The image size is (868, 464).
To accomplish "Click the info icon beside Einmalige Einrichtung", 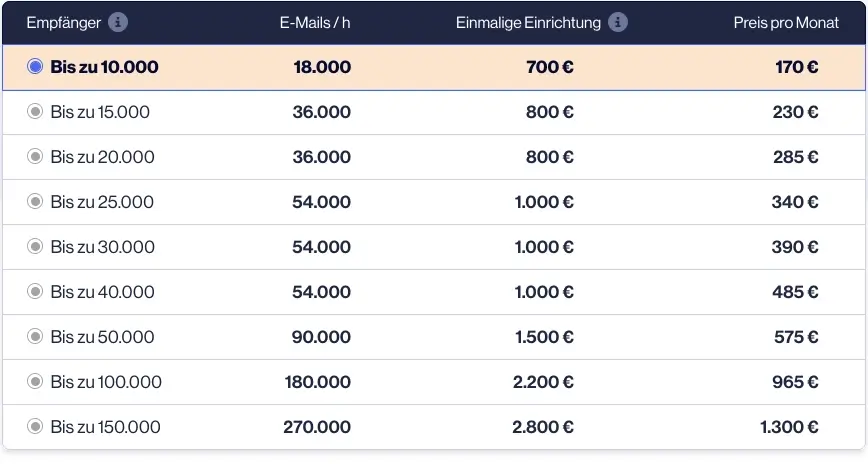I will 618,23.
